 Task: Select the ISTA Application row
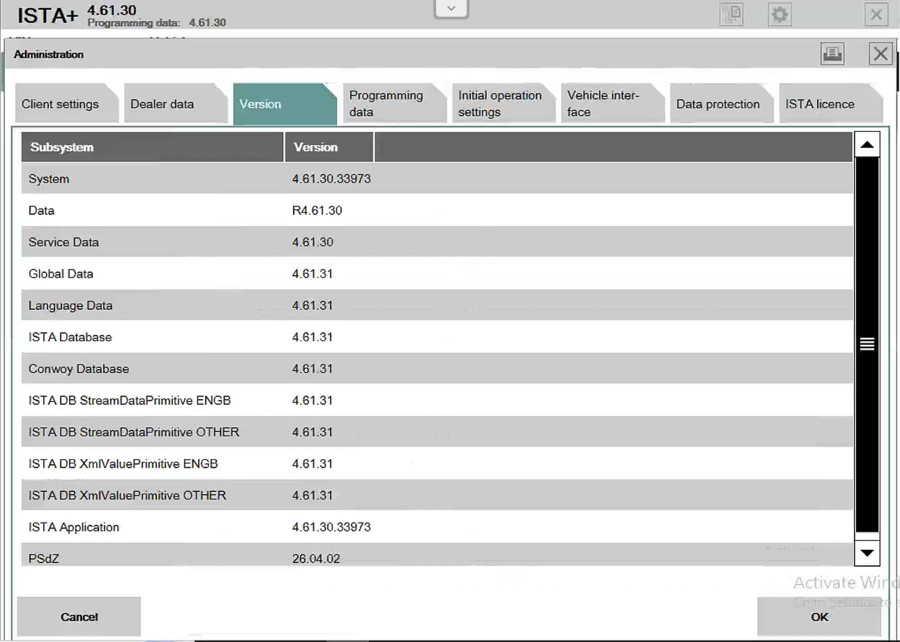pos(437,527)
